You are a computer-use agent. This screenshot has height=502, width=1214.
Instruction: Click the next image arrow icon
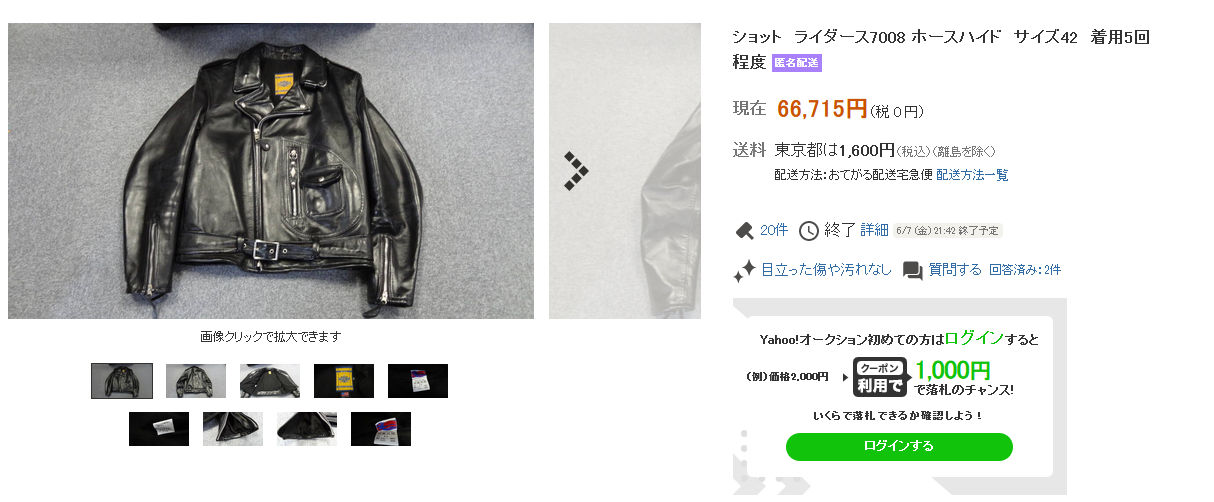pyautogui.click(x=575, y=171)
